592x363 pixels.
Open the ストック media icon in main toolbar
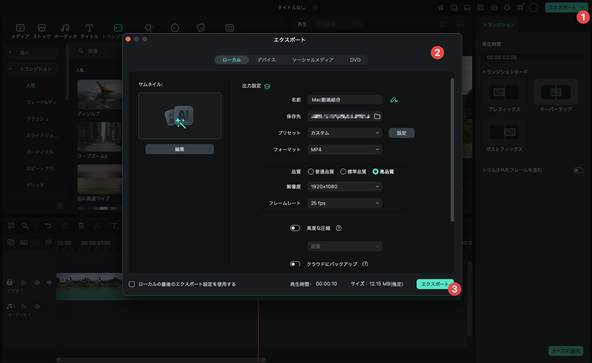pyautogui.click(x=42, y=28)
